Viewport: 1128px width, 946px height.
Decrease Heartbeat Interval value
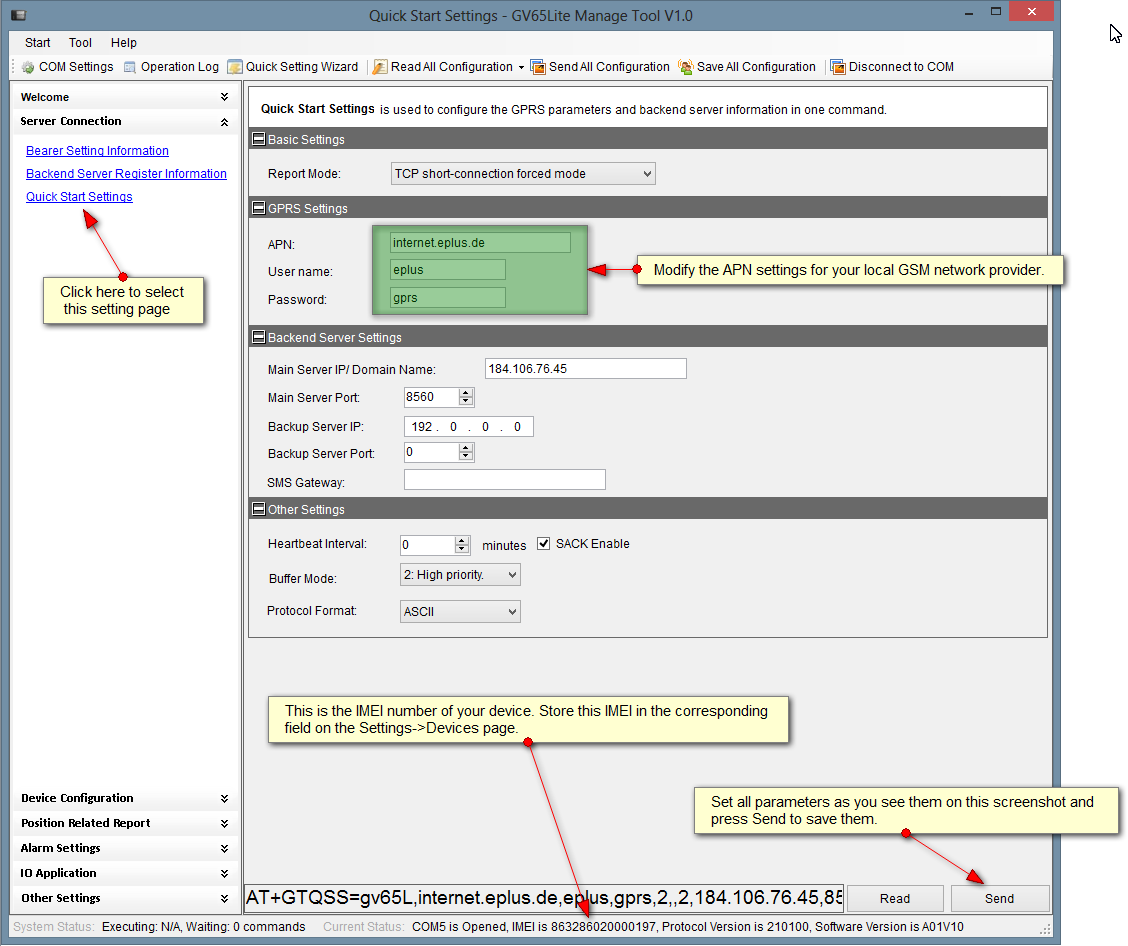(462, 550)
